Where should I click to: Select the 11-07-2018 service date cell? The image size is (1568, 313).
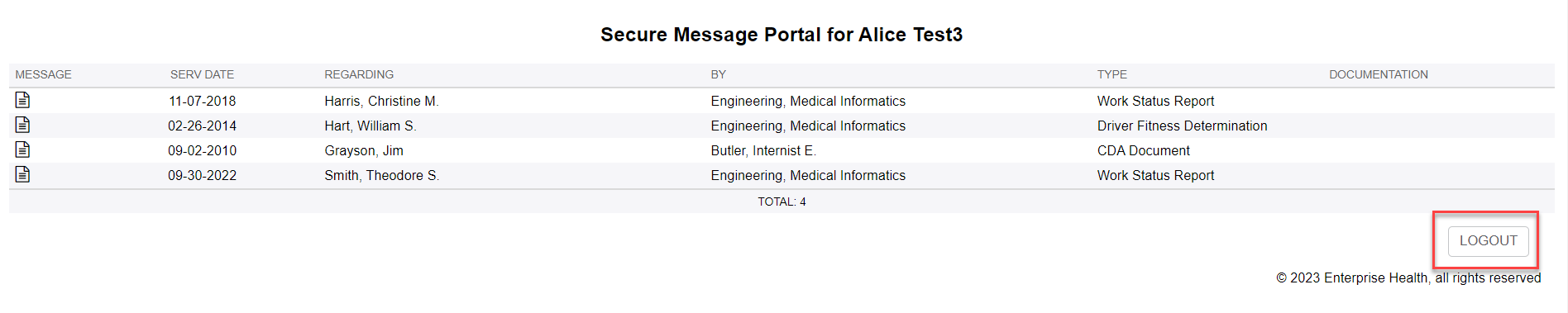(x=202, y=101)
